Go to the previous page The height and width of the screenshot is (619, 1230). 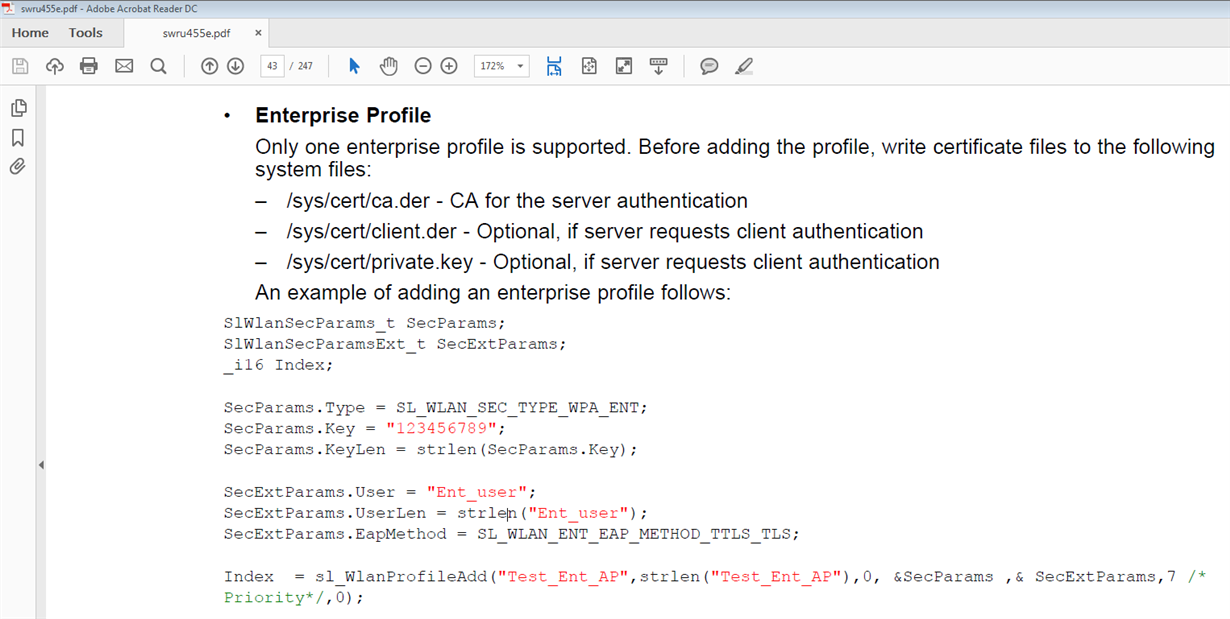[x=209, y=66]
